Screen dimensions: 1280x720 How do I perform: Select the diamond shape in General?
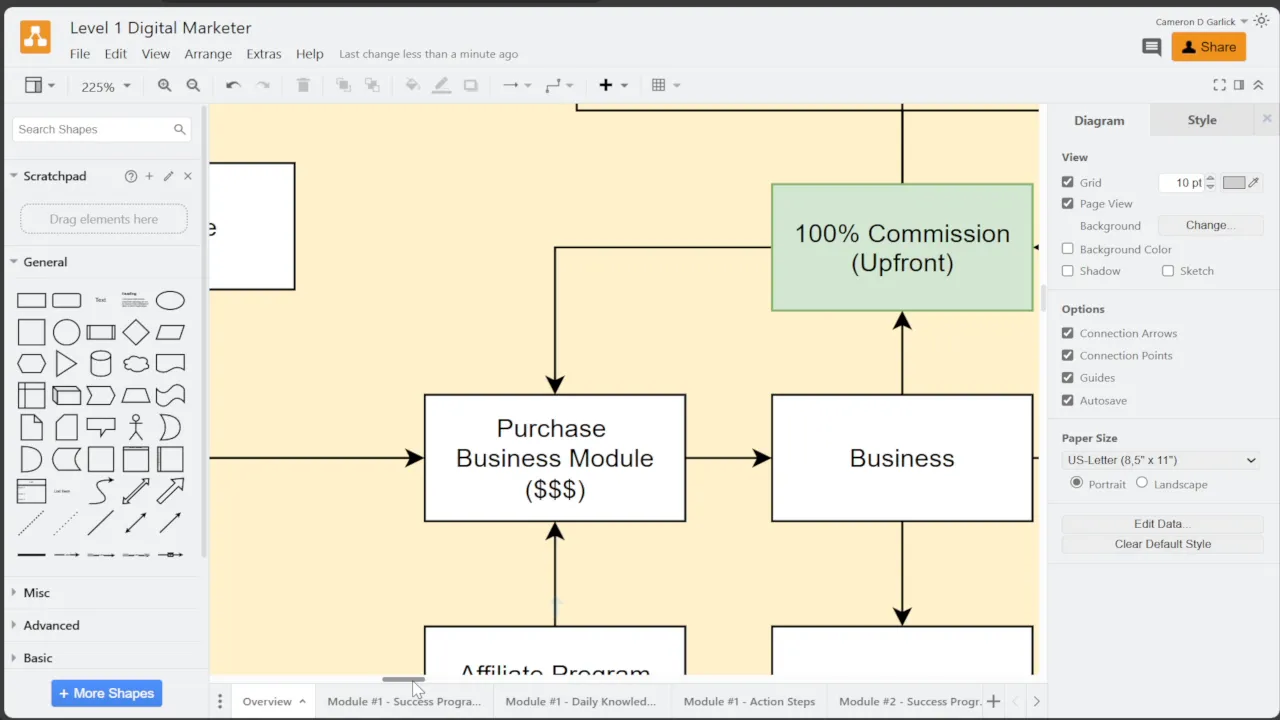click(x=136, y=332)
